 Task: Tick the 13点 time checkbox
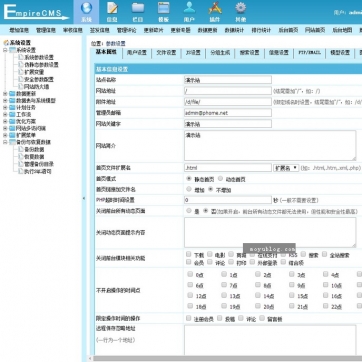point(224,295)
